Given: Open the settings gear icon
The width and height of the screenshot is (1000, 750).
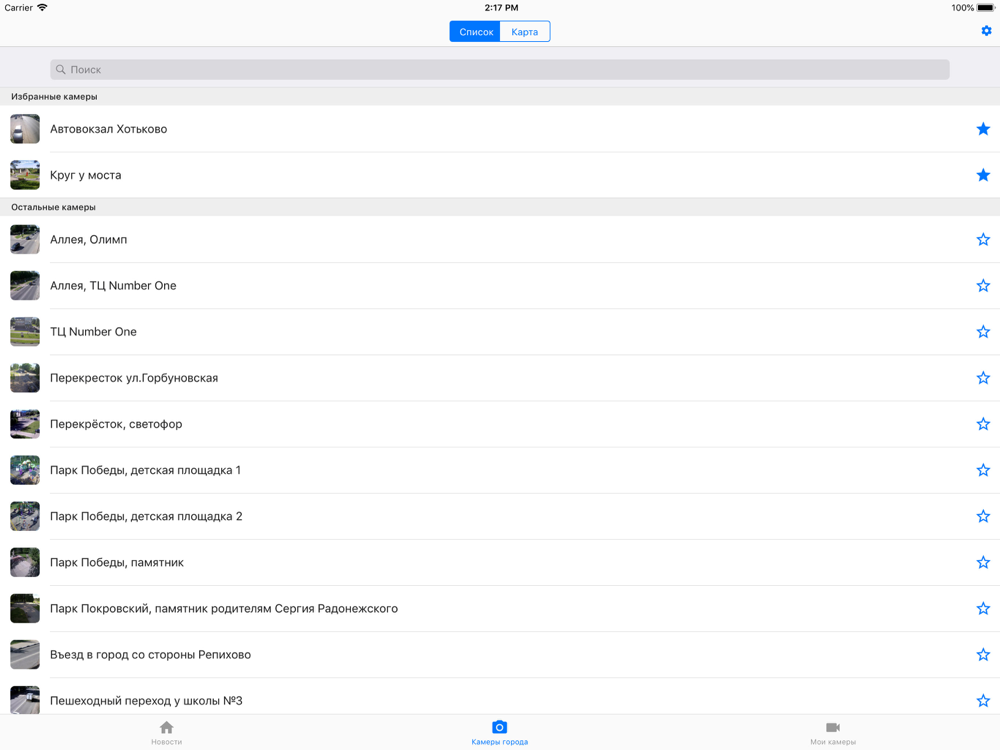Looking at the screenshot, I should coord(986,31).
